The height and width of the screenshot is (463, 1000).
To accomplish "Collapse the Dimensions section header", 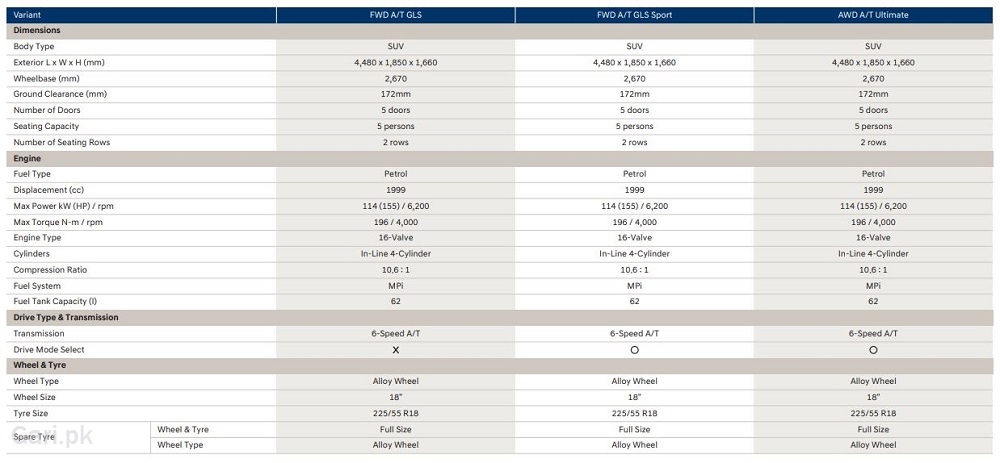I will point(37,30).
